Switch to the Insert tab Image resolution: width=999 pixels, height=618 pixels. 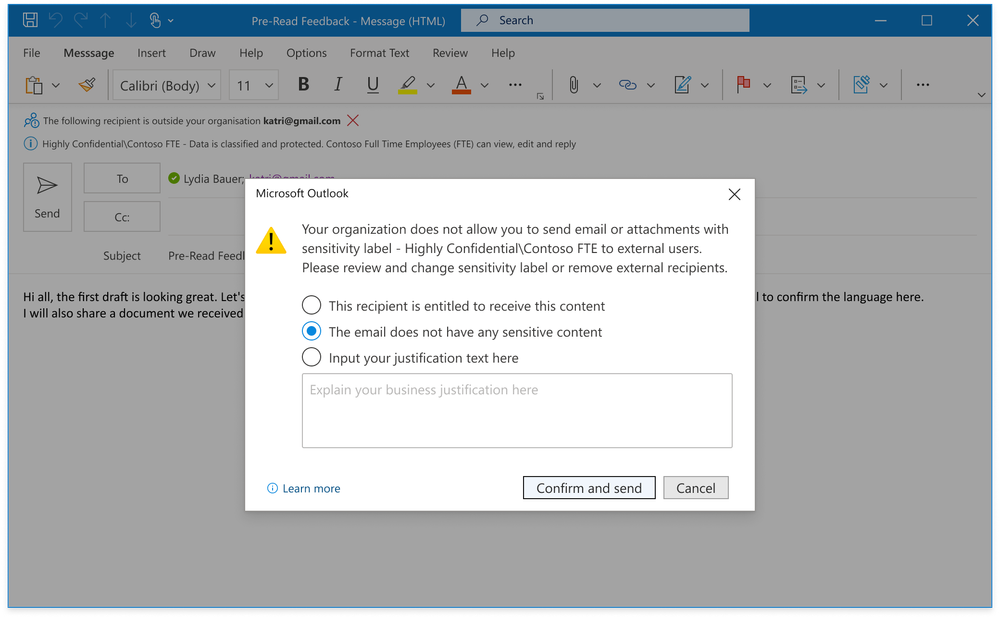[x=151, y=53]
